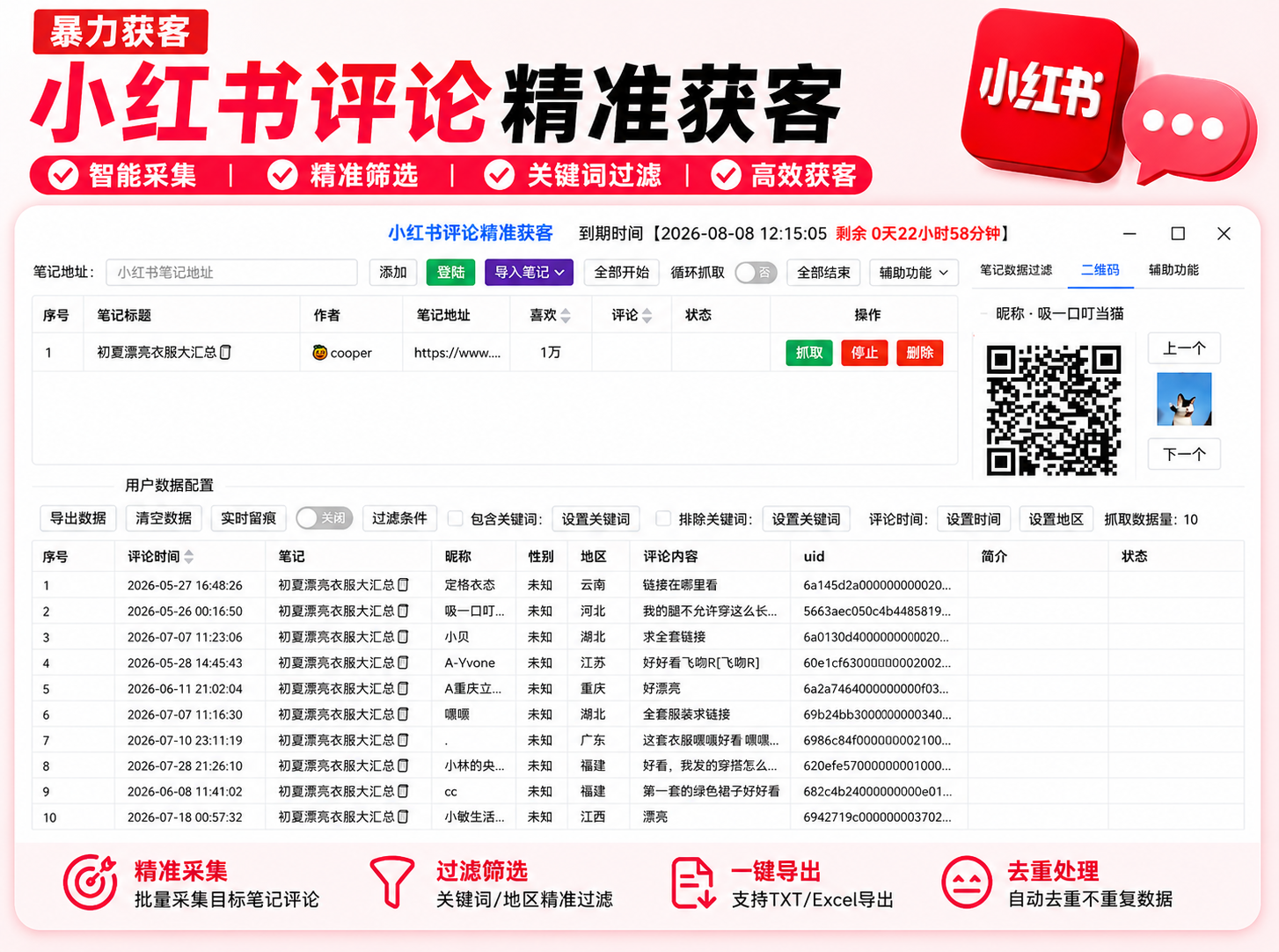Click document icon in 小敏生活 row note

[x=403, y=817]
